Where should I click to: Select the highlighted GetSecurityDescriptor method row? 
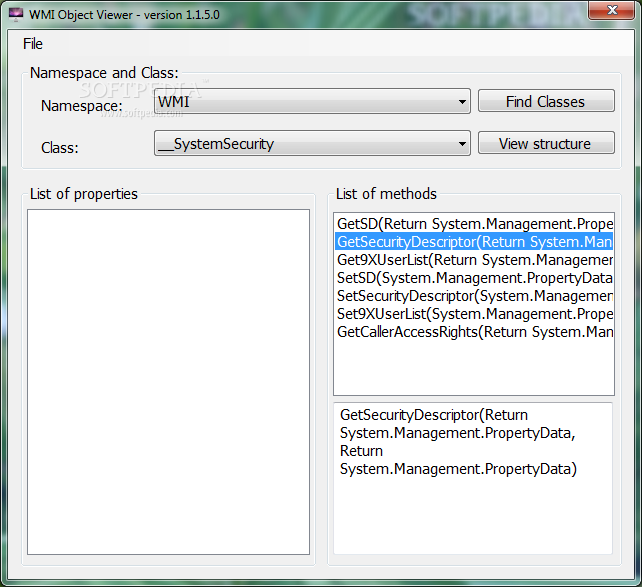tap(474, 242)
